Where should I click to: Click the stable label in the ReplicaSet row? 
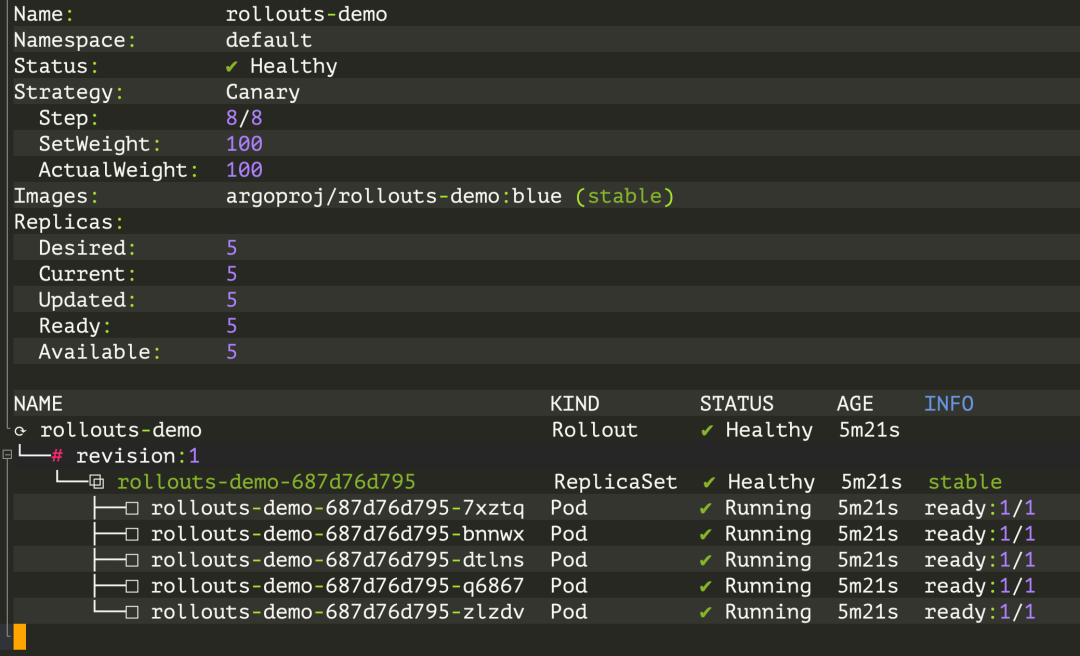[965, 482]
